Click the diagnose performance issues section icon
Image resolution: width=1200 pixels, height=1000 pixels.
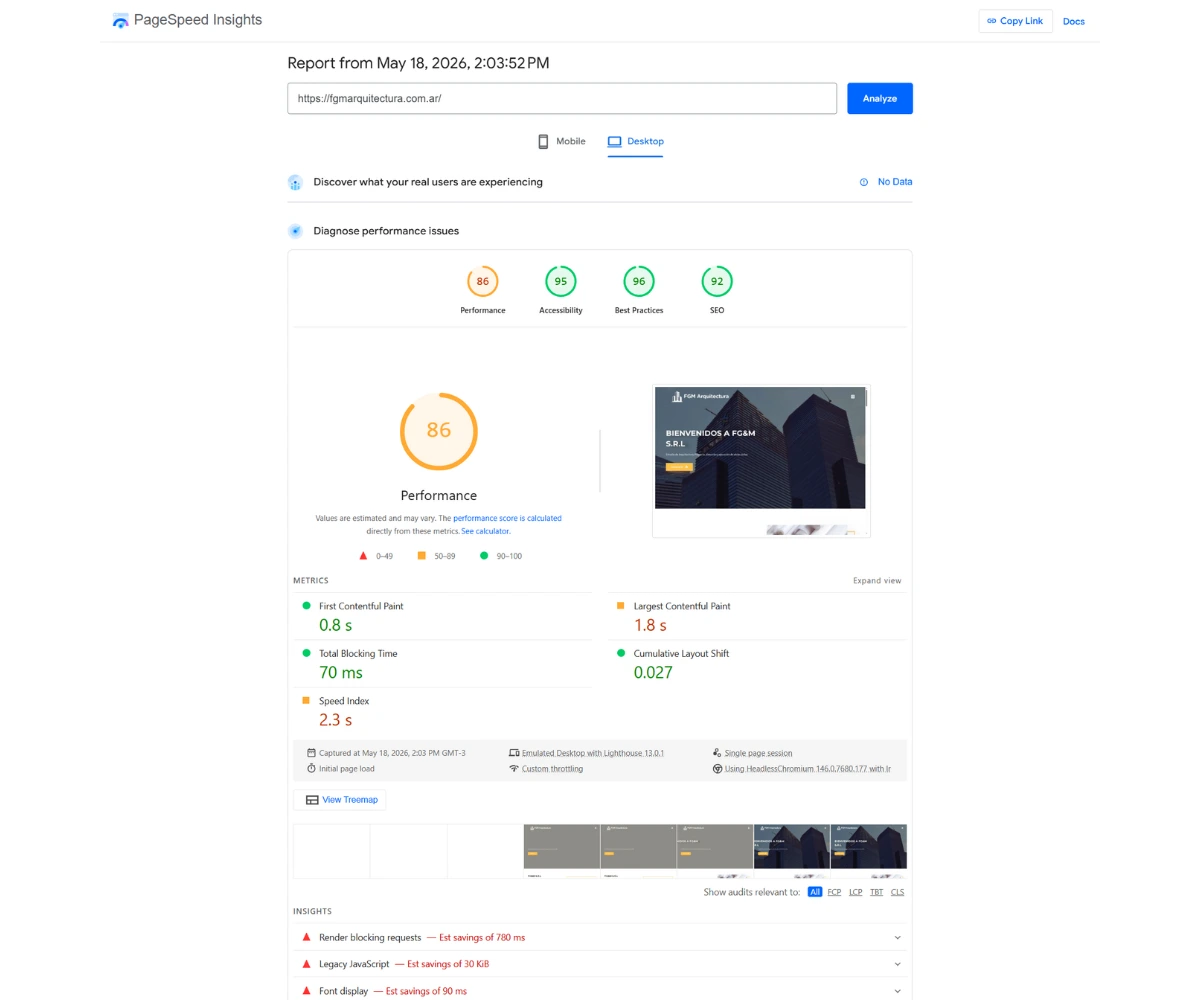[x=295, y=231]
